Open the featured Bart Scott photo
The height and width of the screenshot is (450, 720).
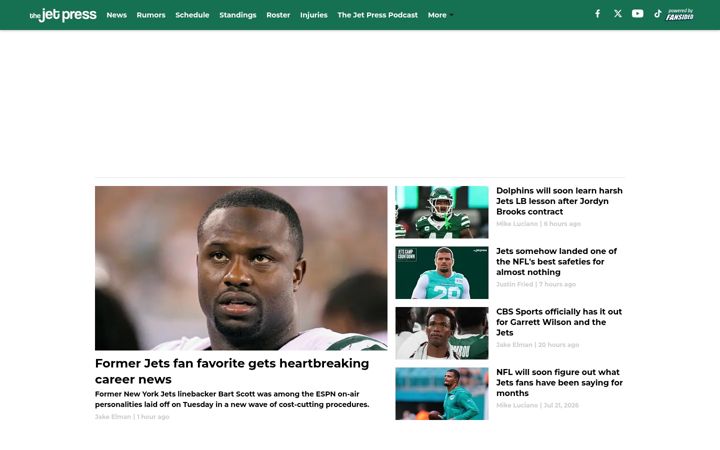(x=241, y=268)
